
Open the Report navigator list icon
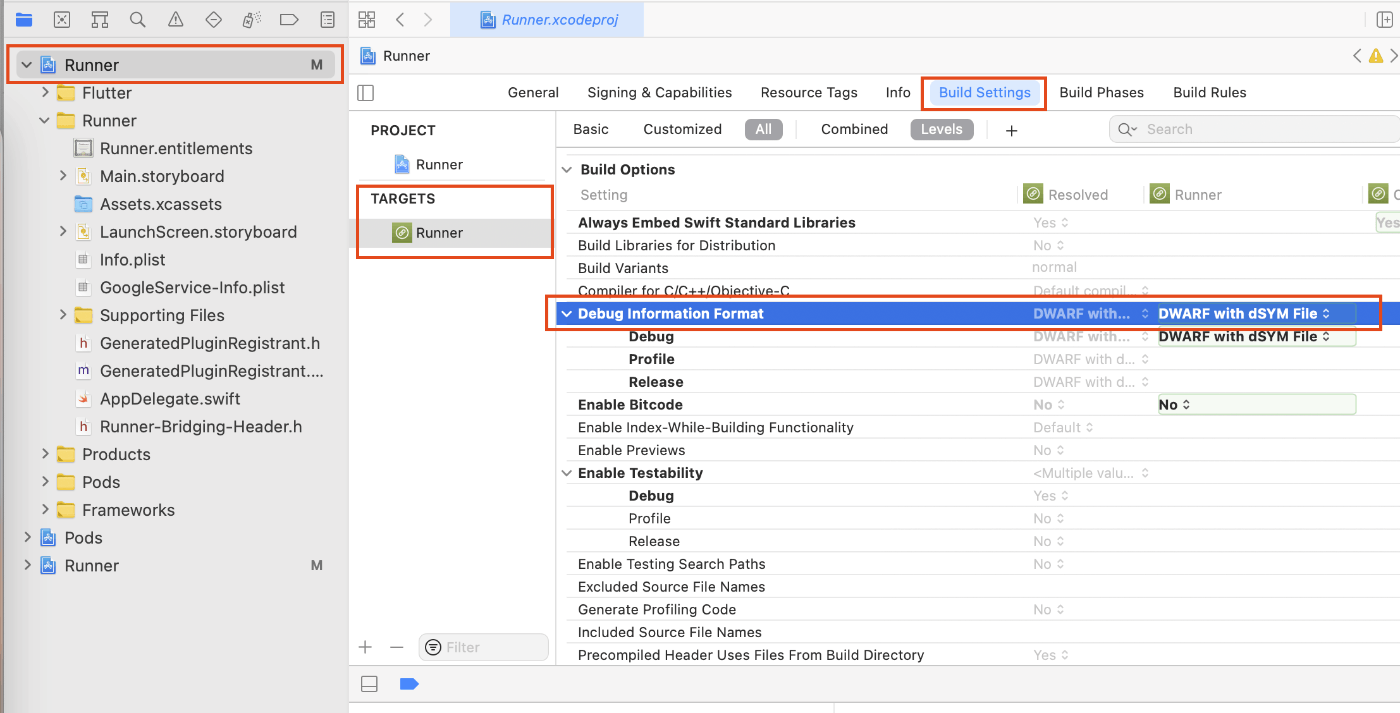[x=327, y=19]
